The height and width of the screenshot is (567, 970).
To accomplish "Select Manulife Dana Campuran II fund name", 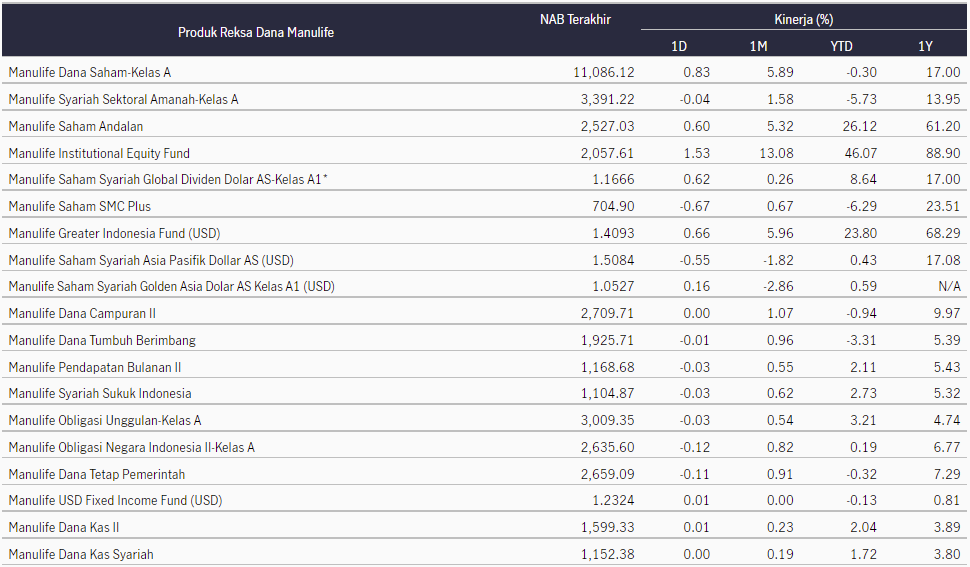I will 82,313.
